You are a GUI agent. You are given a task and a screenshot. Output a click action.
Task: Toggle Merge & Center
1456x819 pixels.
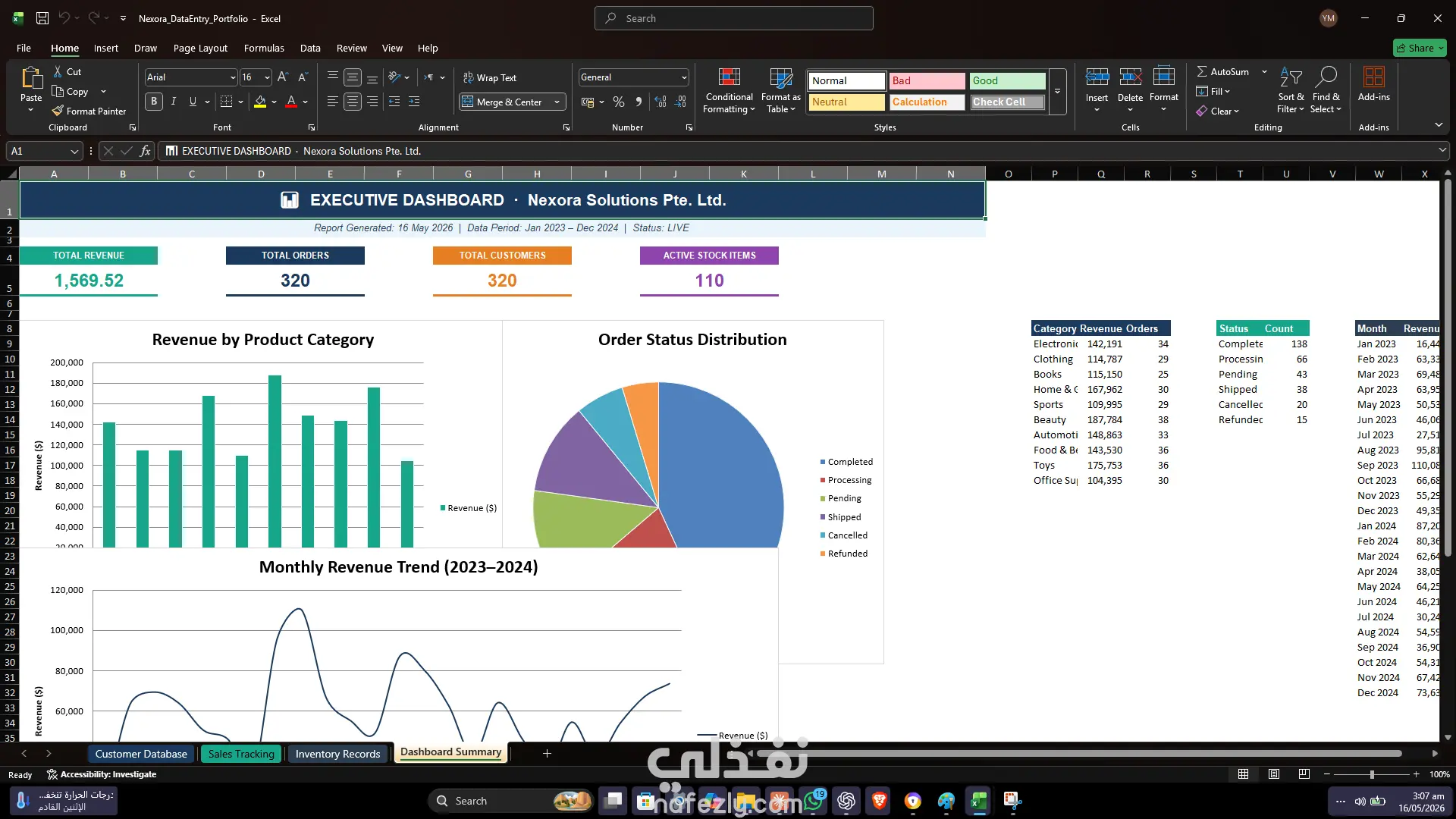[x=504, y=102]
